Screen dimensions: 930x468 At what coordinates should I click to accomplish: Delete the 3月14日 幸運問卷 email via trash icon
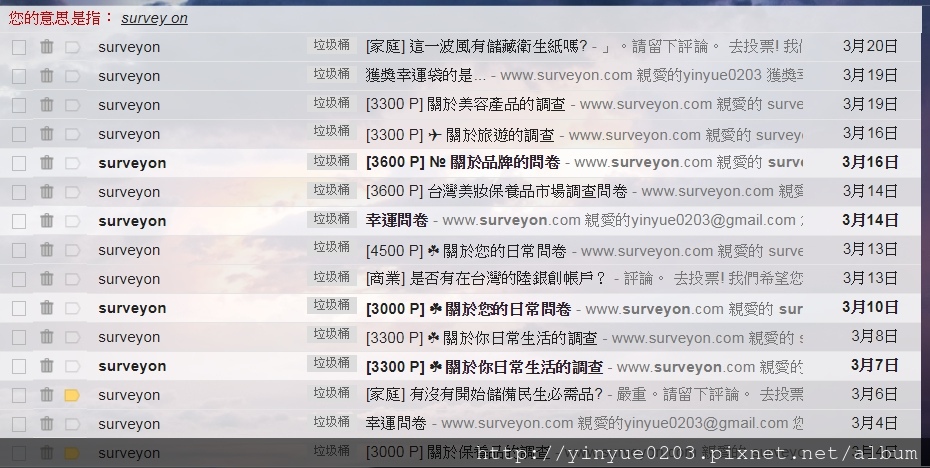point(47,221)
